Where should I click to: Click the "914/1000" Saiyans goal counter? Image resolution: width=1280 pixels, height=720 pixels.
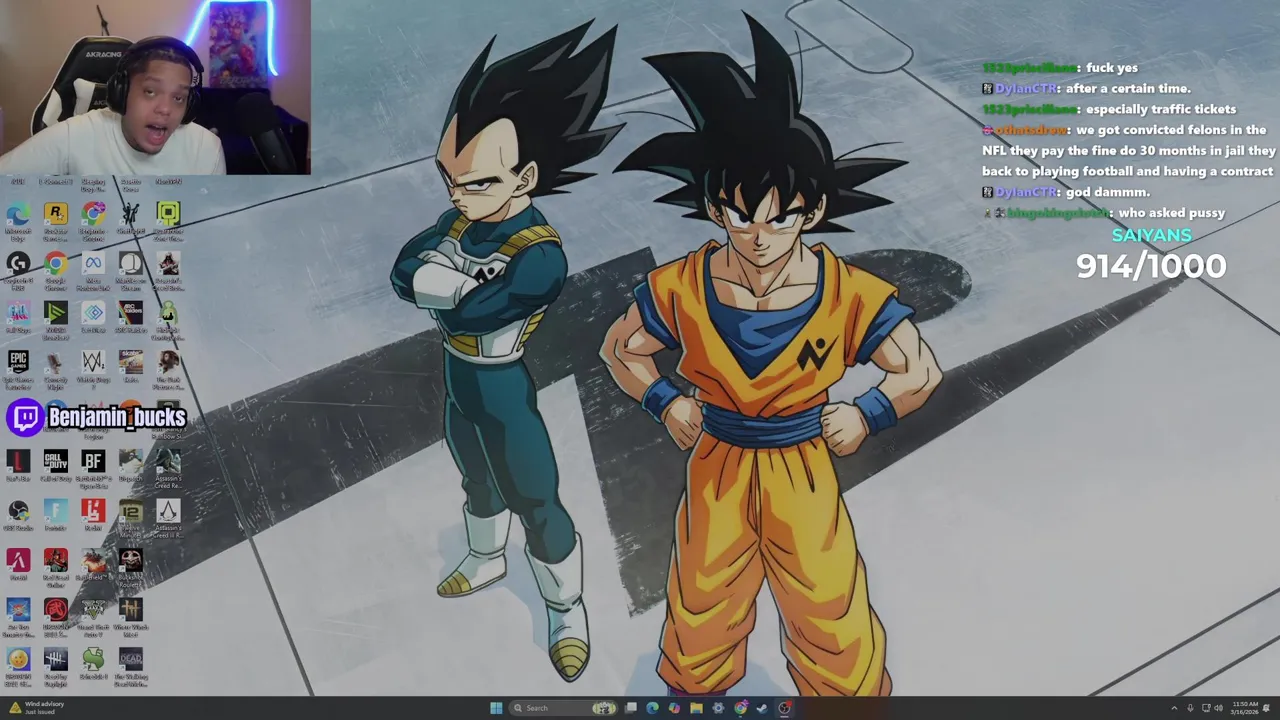pos(1151,266)
